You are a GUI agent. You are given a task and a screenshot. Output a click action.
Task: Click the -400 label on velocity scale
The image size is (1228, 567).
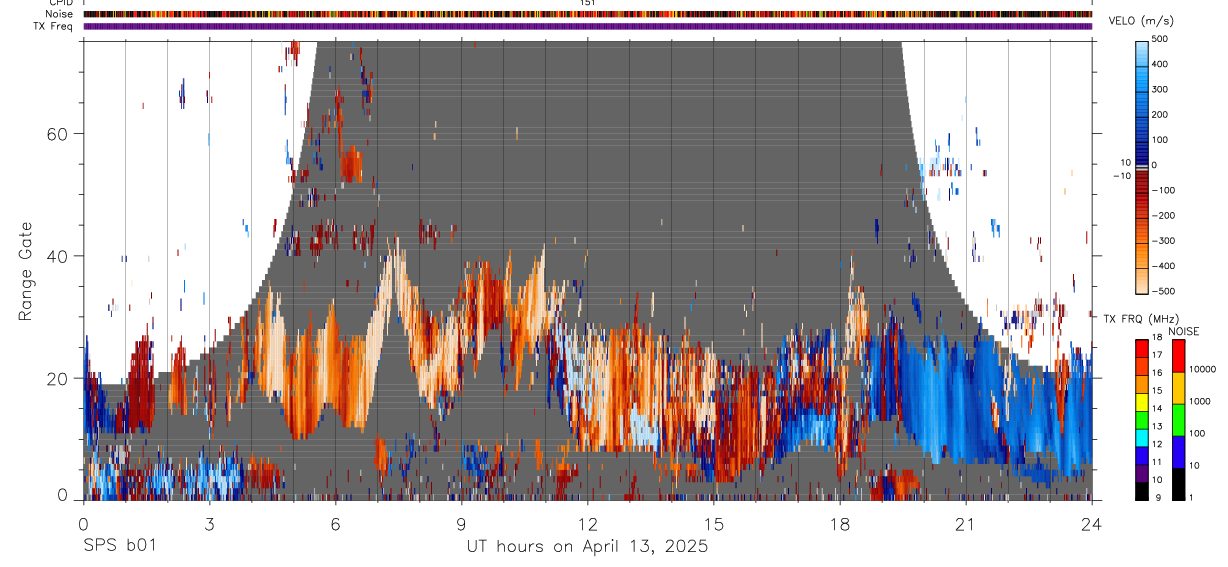(x=1165, y=266)
